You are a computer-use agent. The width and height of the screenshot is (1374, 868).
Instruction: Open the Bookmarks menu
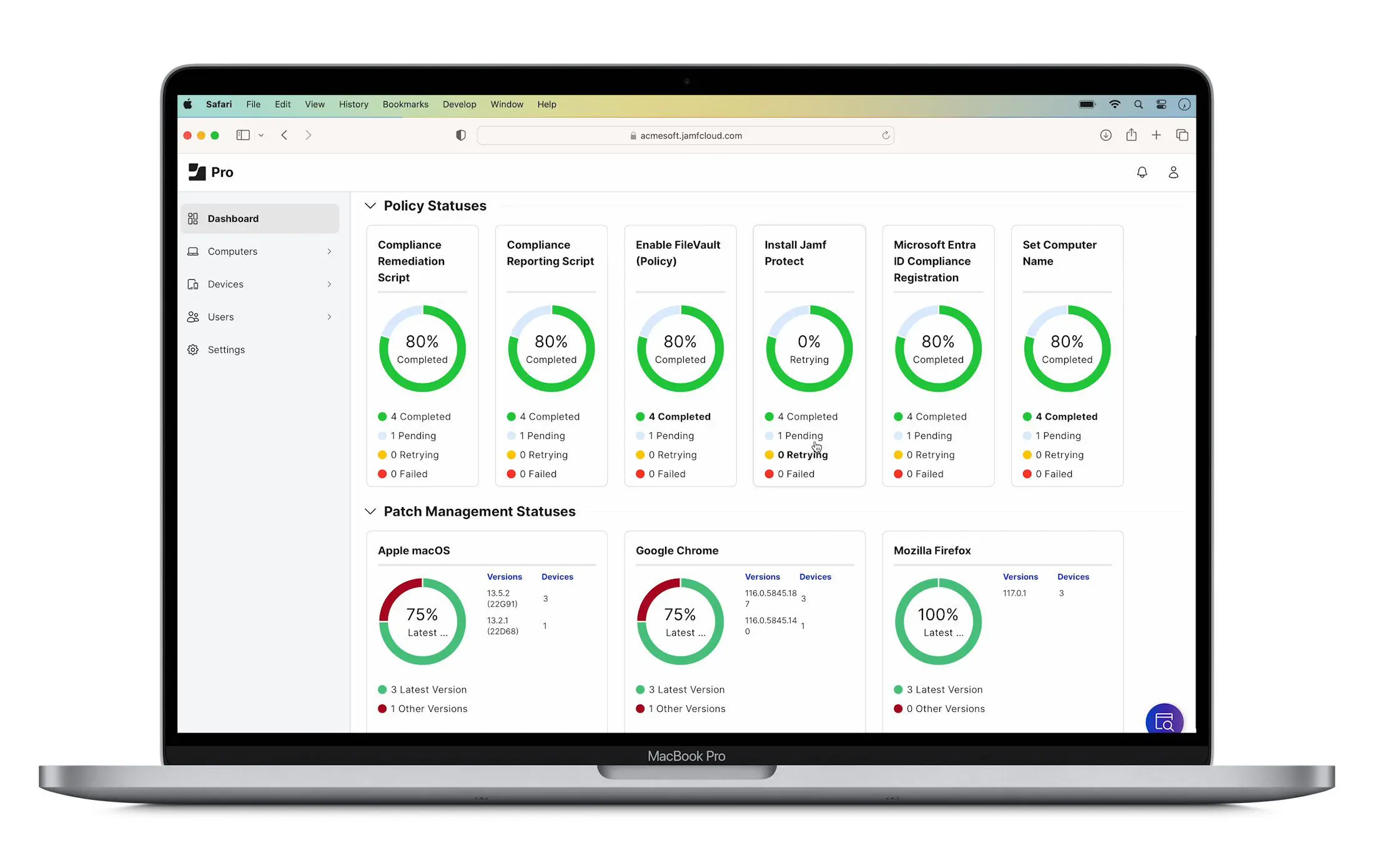pos(405,104)
